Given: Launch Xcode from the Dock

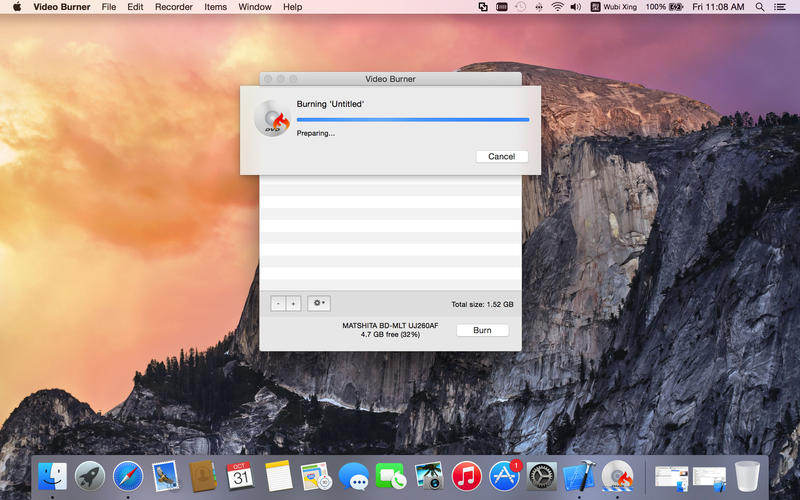Looking at the screenshot, I should pos(580,475).
